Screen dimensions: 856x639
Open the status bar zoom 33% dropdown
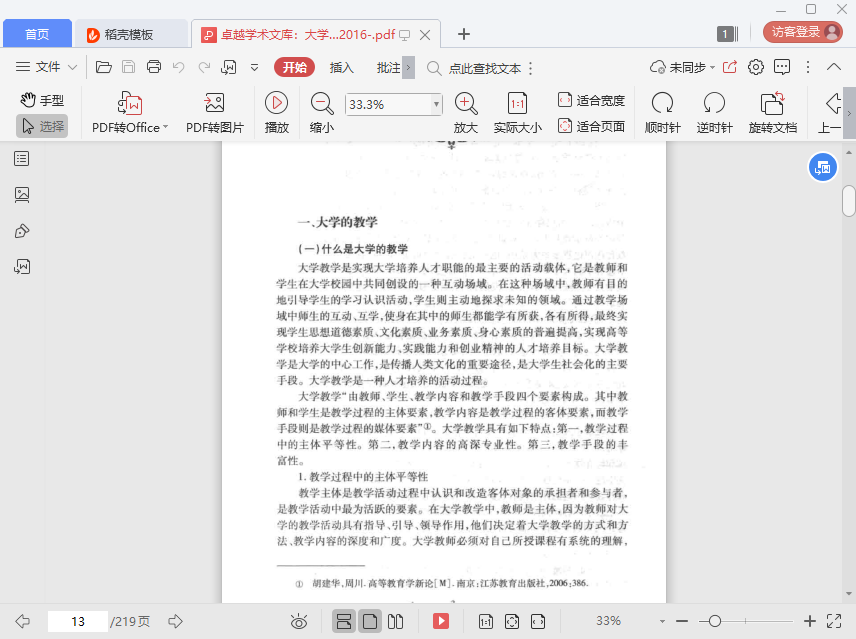pyautogui.click(x=662, y=621)
